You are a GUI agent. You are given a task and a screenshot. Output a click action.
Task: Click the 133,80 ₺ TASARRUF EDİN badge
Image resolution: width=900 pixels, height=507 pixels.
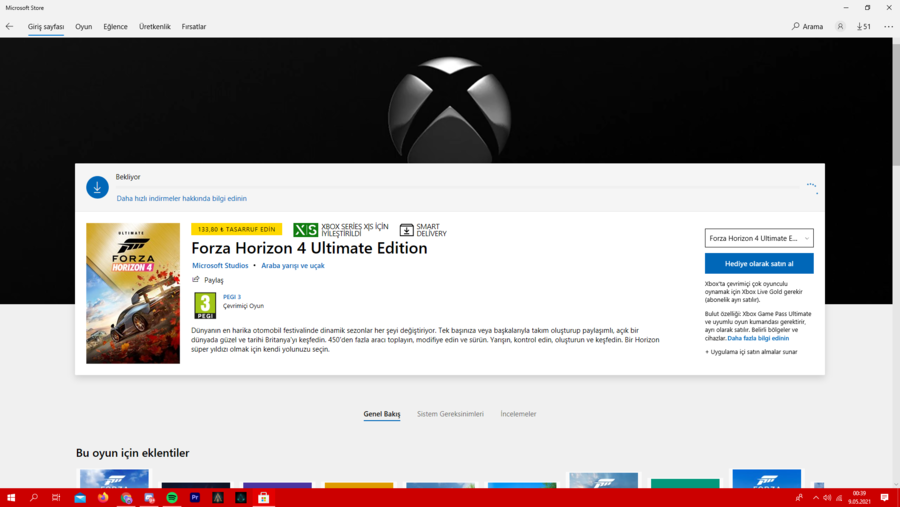click(236, 229)
